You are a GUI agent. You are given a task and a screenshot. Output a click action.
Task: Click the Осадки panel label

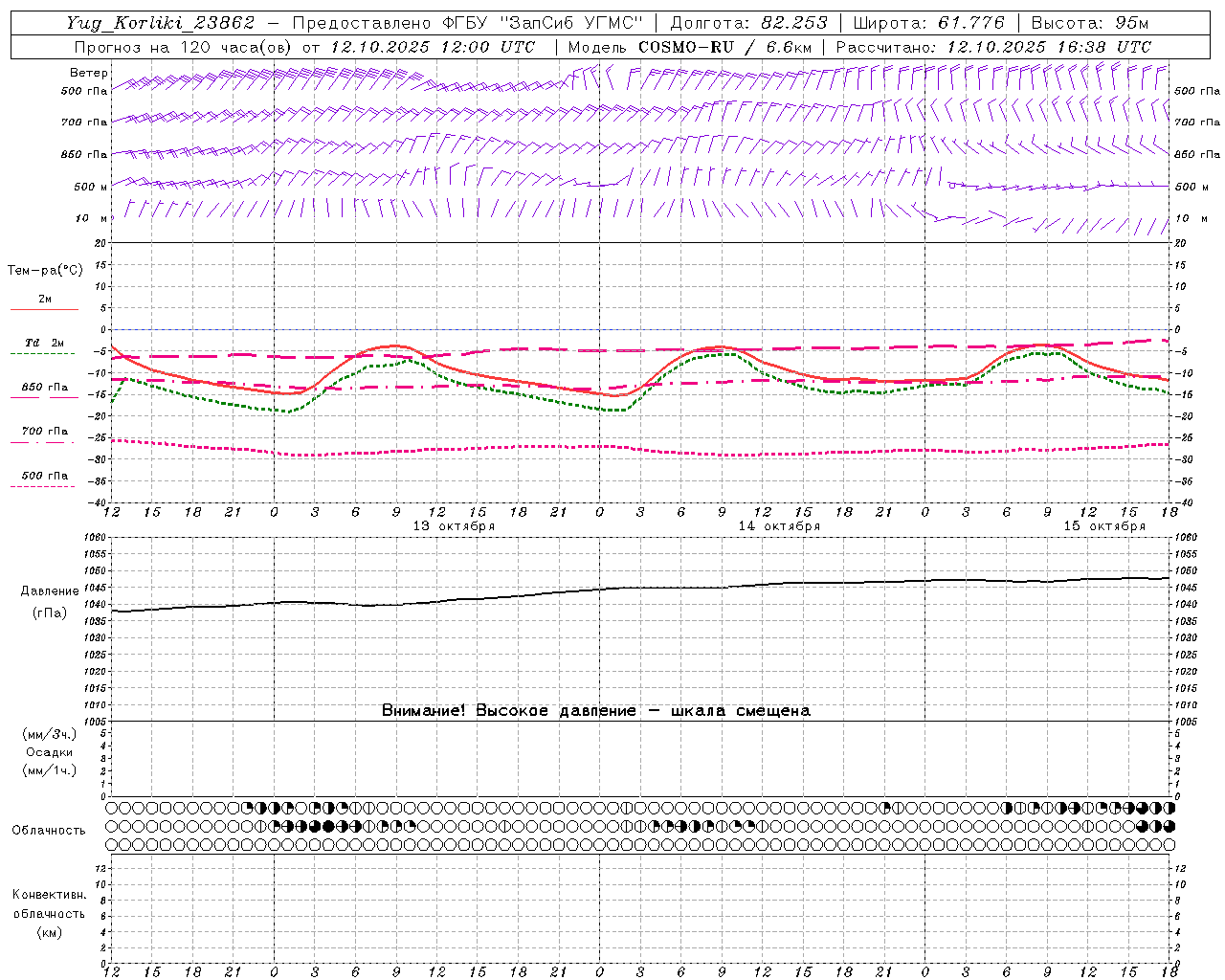[x=50, y=753]
